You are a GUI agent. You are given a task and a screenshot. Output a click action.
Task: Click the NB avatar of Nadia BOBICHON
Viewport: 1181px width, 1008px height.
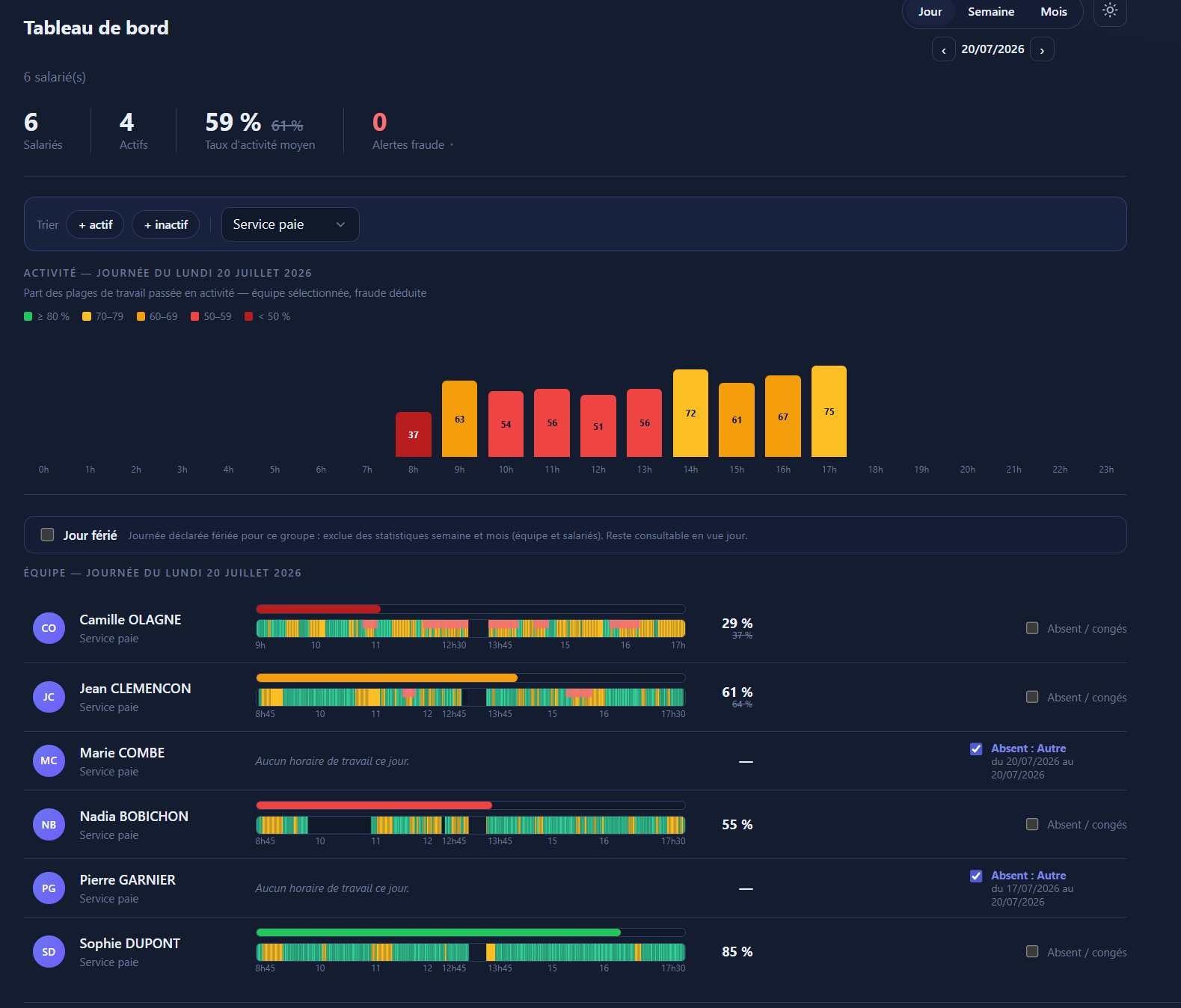click(x=49, y=825)
